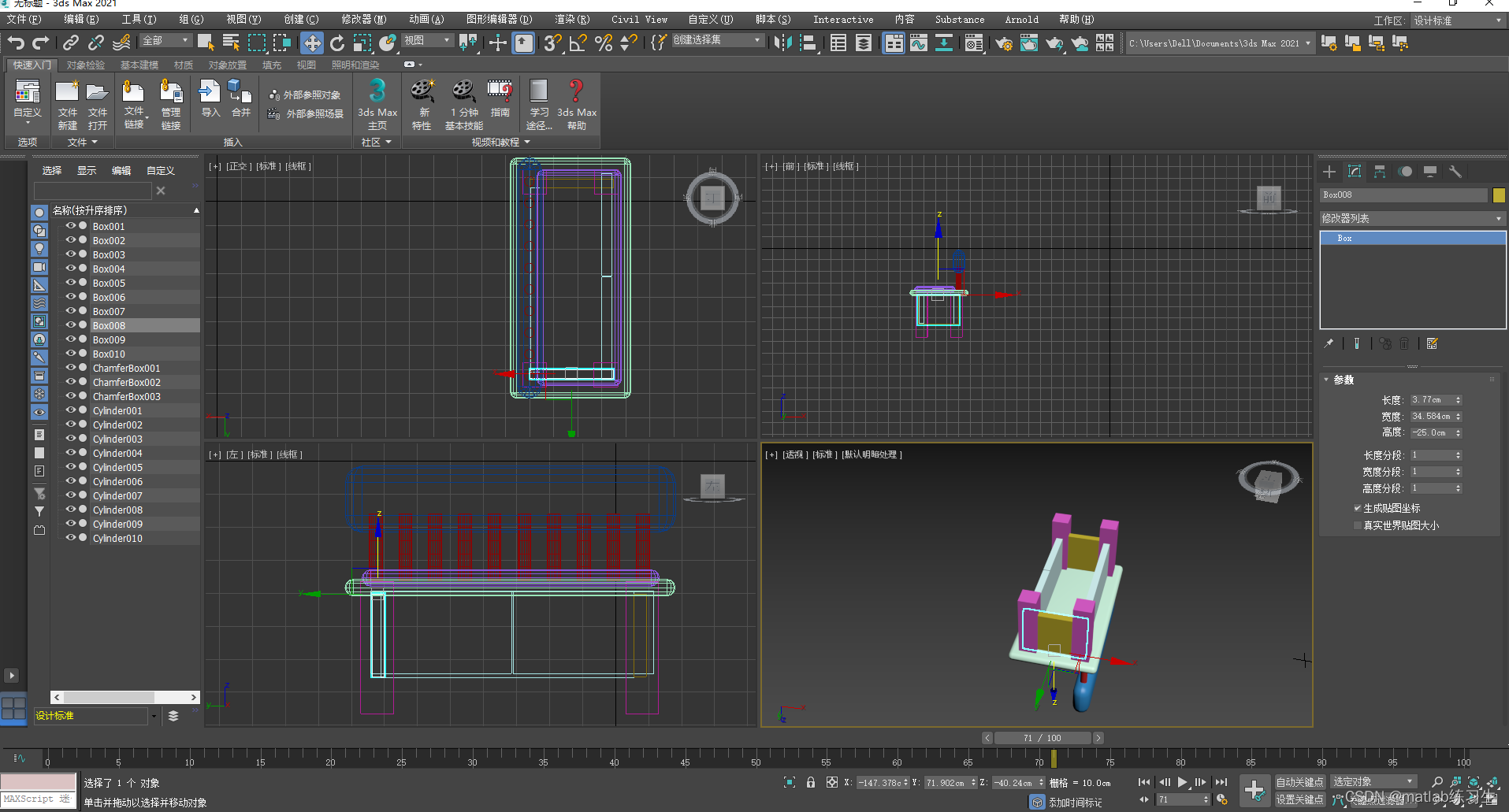This screenshot has width=1509, height=812.
Task: Enable the 真实世界贴图大小 checkbox
Action: 1358,525
